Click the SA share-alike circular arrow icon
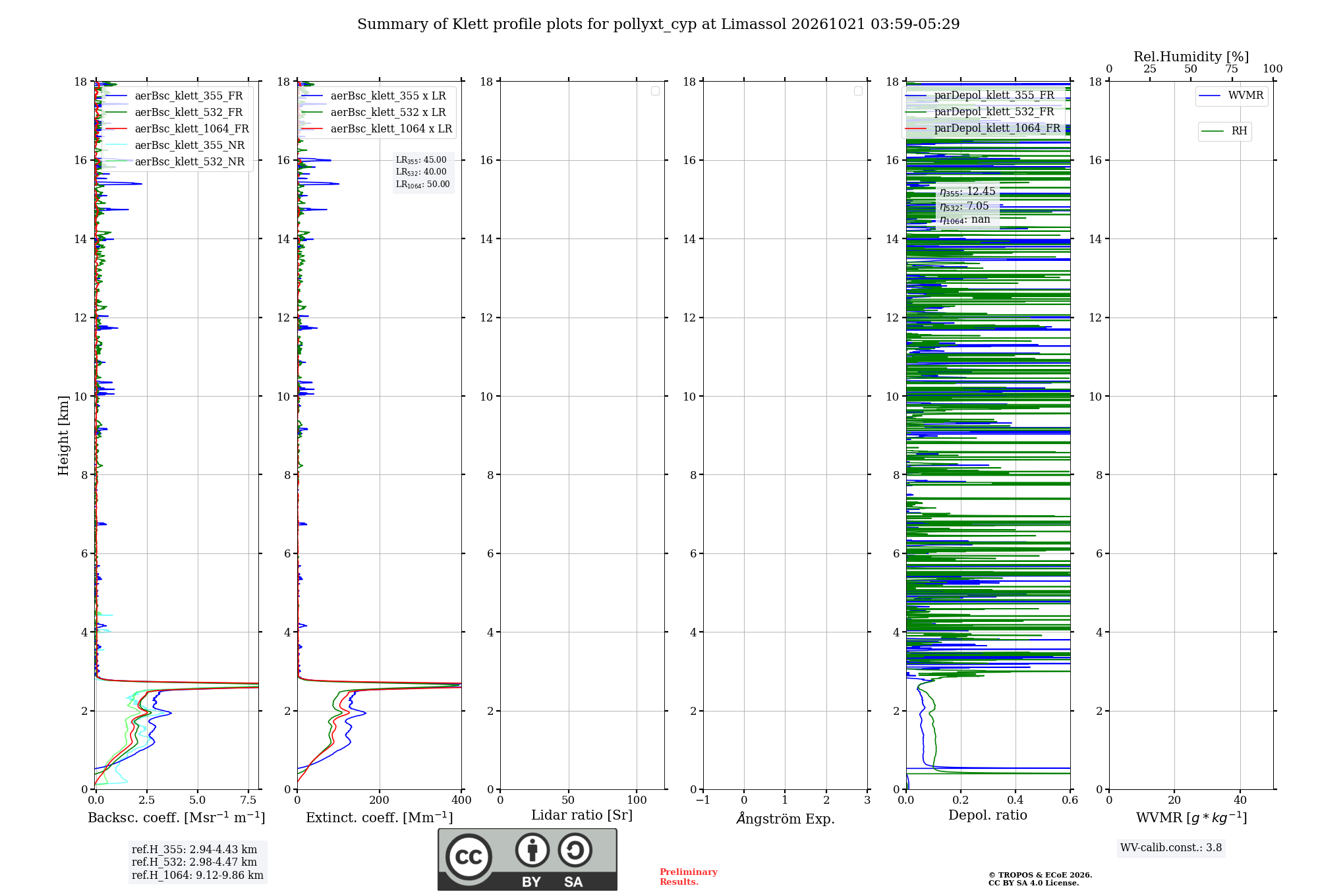Viewport: 1318px width, 896px height. click(575, 850)
